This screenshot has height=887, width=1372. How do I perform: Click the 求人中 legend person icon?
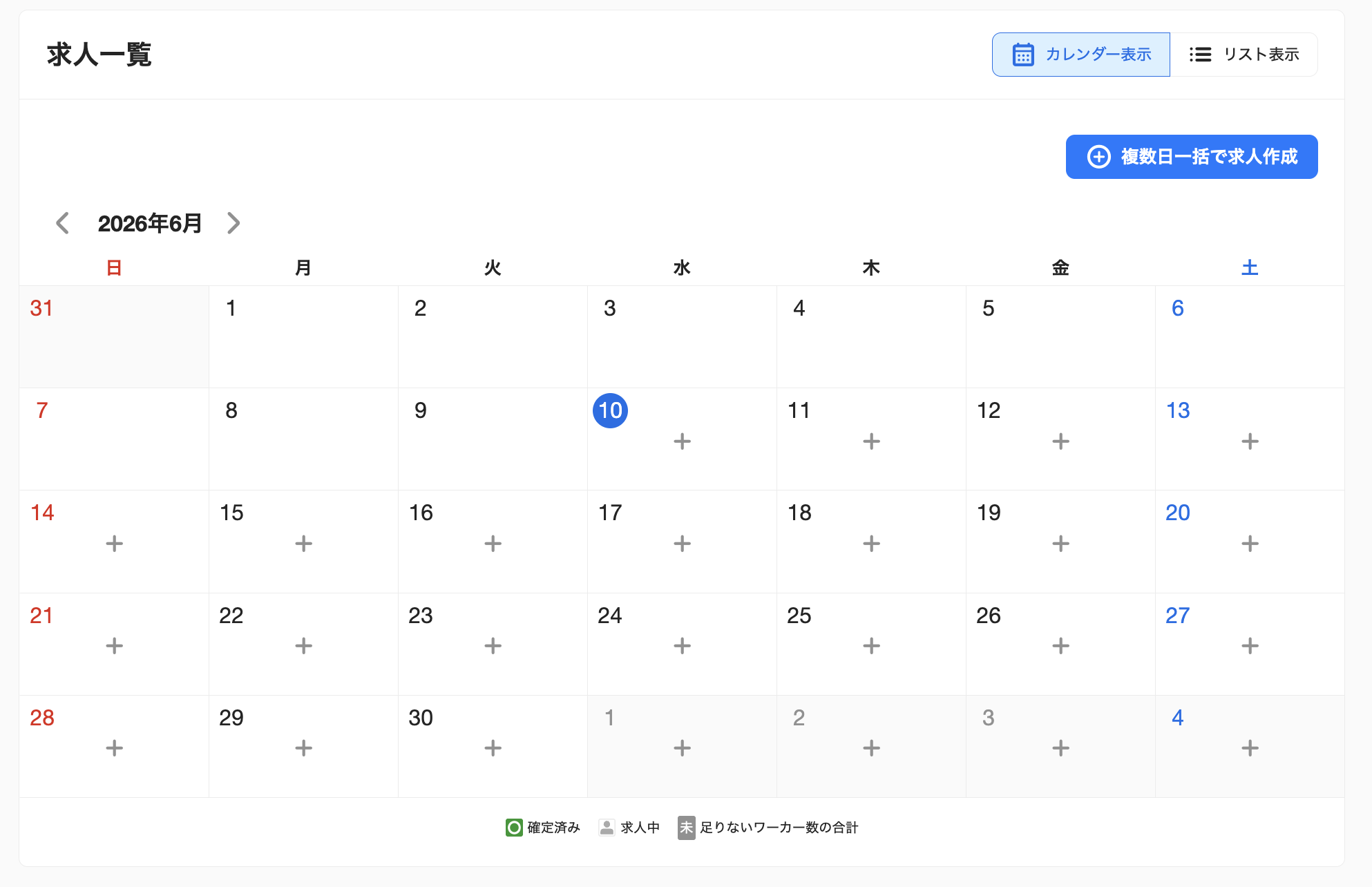pyautogui.click(x=607, y=827)
